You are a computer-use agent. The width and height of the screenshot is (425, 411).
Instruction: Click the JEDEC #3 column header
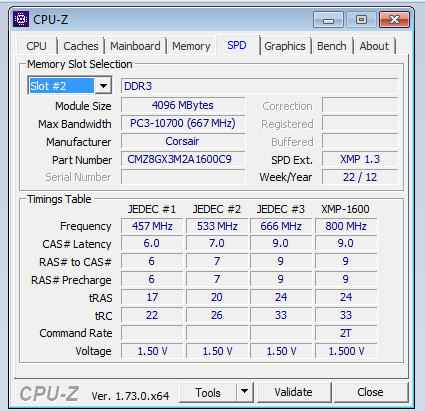click(x=281, y=209)
